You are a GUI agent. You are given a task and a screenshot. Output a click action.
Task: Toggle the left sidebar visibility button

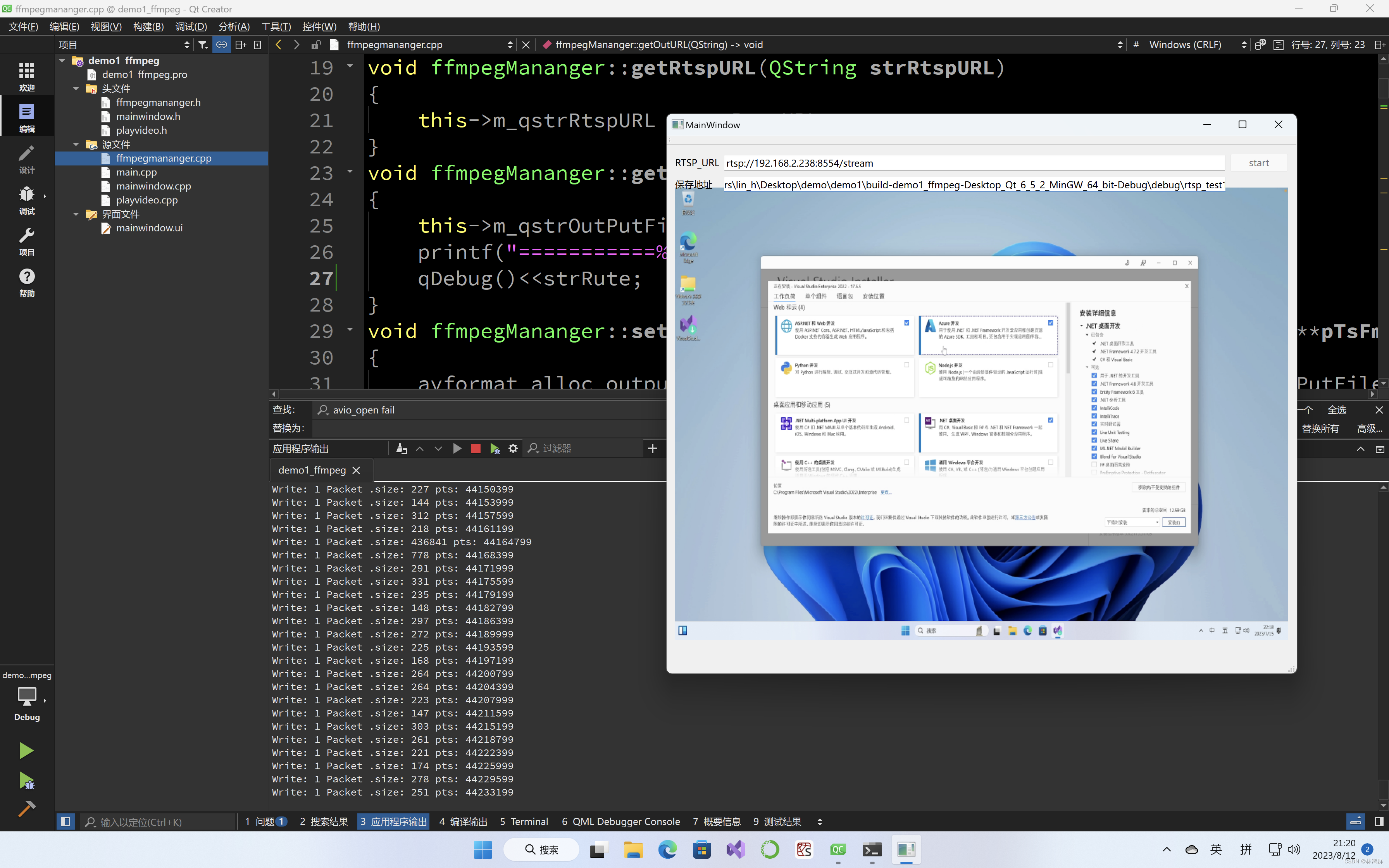tap(65, 821)
